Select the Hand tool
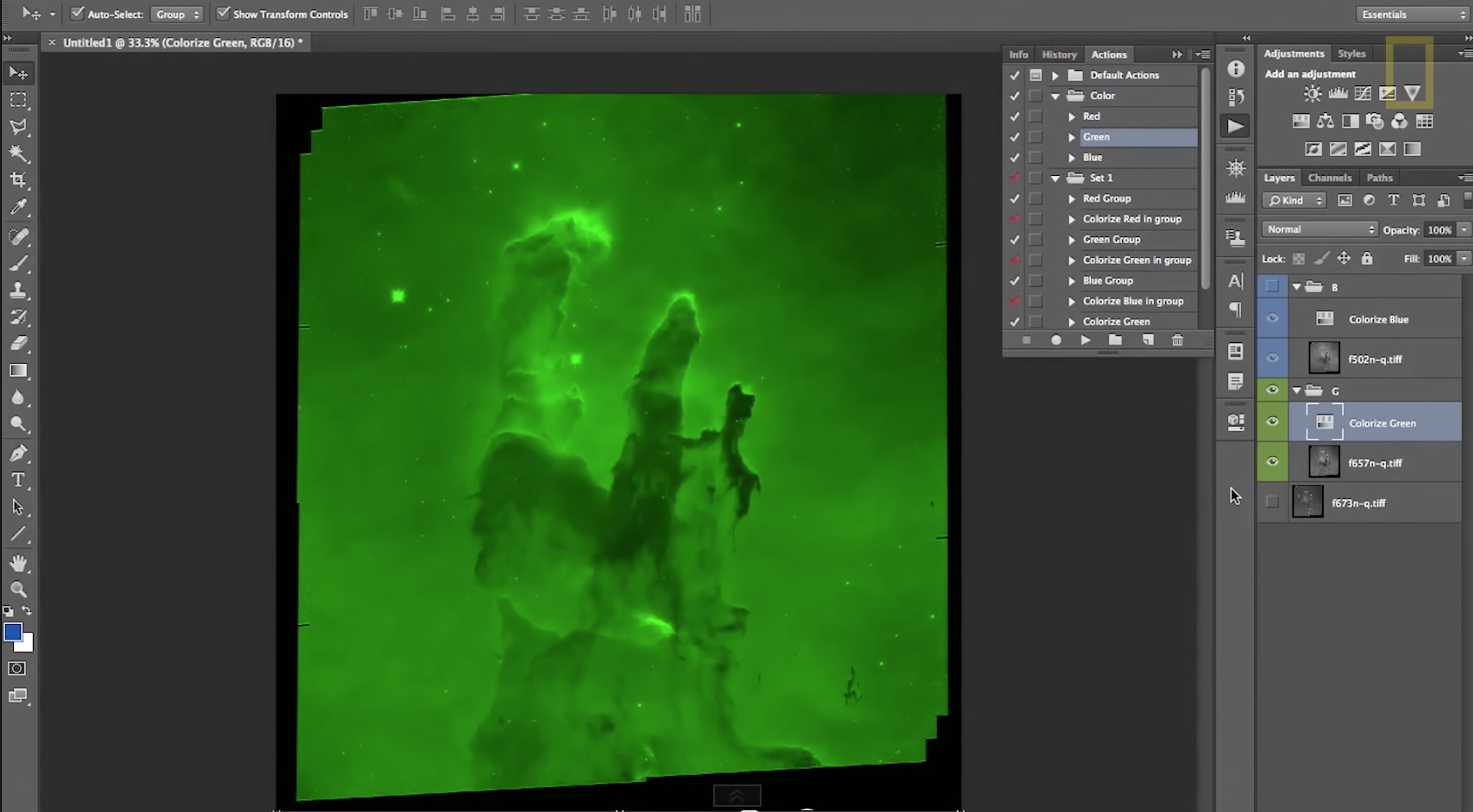Screen dimensions: 1473x812 click(18, 563)
